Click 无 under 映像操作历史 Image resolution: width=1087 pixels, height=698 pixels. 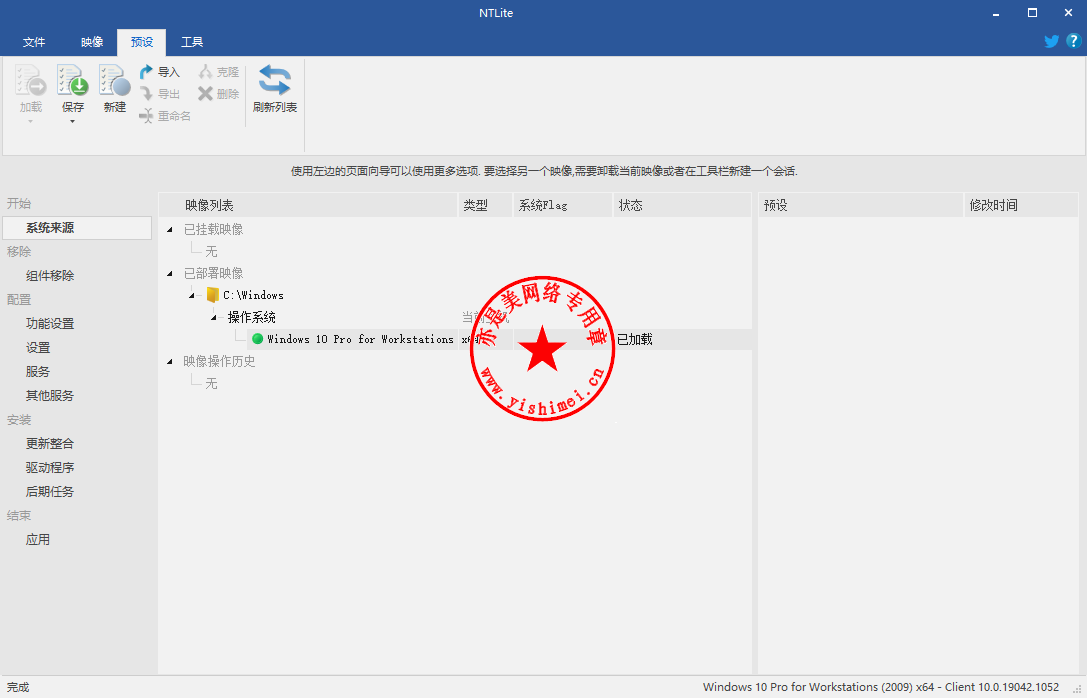pyautogui.click(x=211, y=383)
